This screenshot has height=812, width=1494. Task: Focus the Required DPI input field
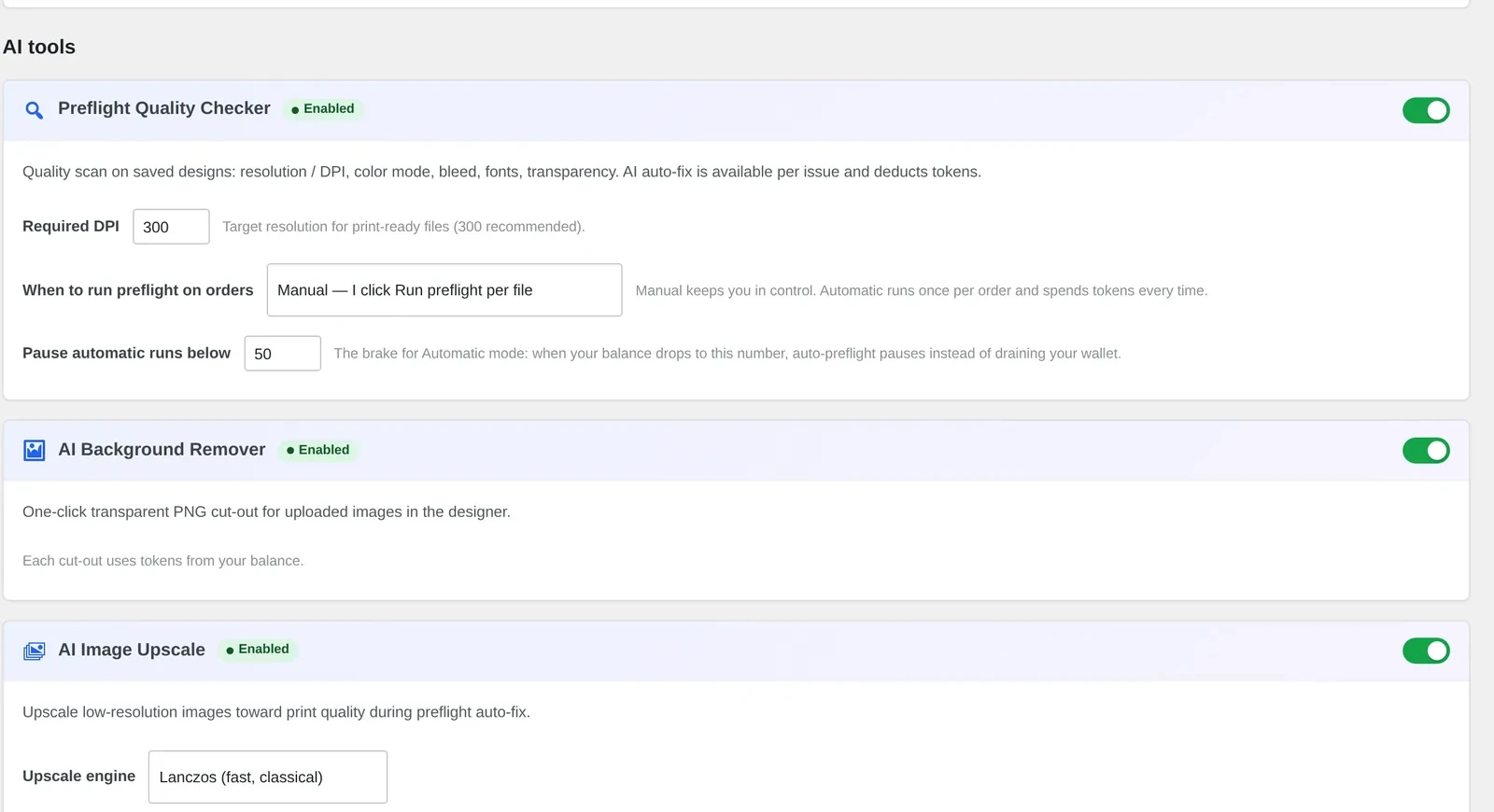(171, 227)
